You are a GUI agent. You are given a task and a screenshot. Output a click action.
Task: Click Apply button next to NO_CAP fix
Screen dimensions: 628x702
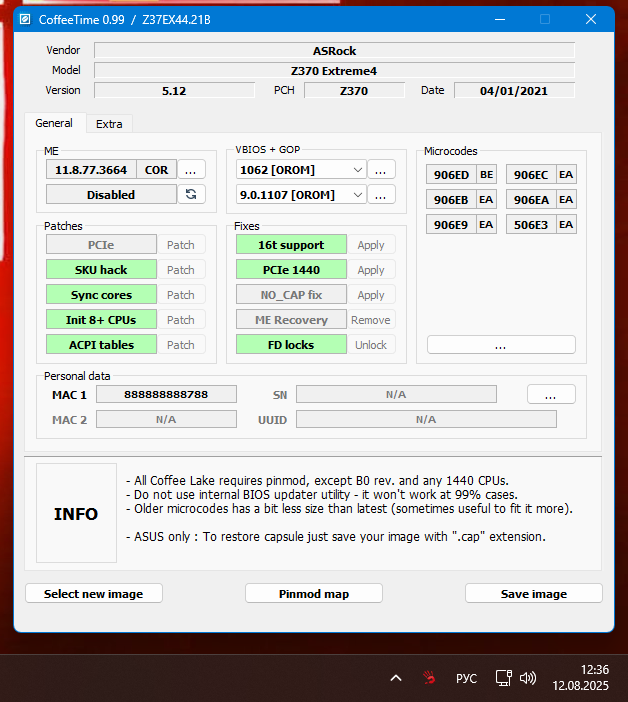click(x=371, y=295)
